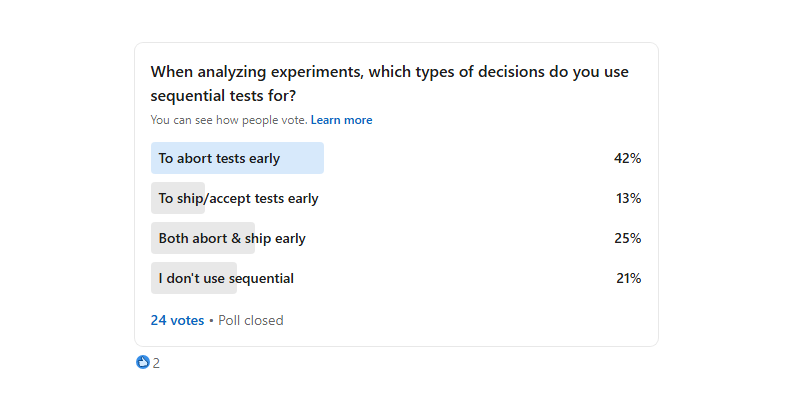View the 24 votes list

click(x=177, y=321)
